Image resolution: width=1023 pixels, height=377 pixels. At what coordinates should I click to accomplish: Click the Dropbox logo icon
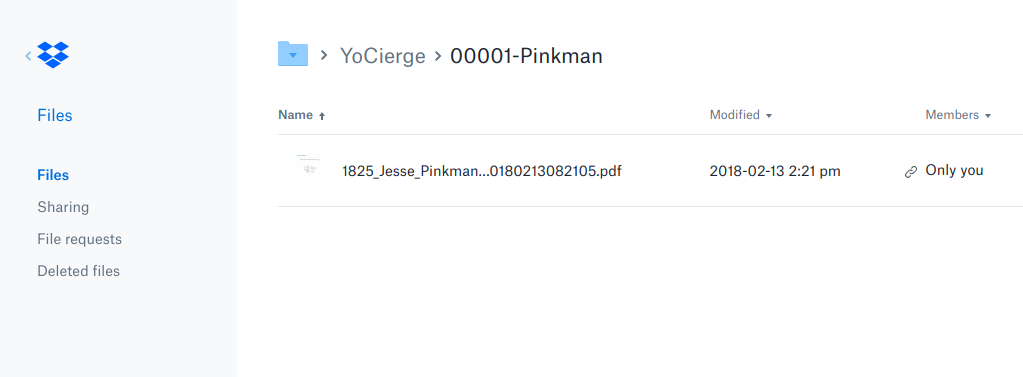(53, 55)
